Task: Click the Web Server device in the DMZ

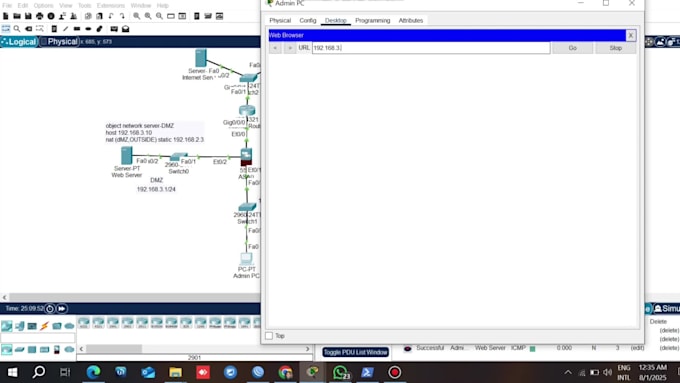Action: click(127, 156)
